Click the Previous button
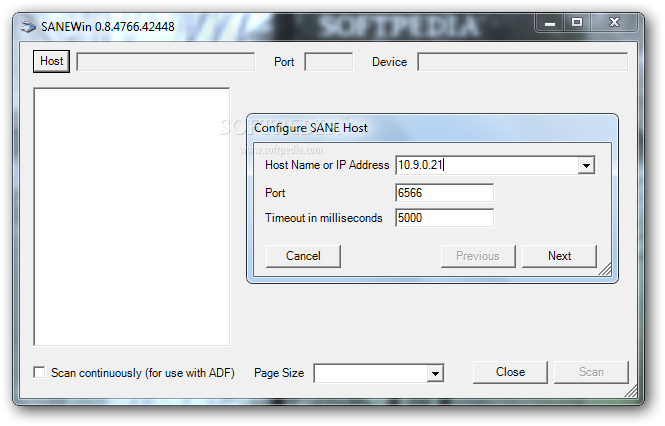Viewport: 665px width, 426px height. (478, 256)
